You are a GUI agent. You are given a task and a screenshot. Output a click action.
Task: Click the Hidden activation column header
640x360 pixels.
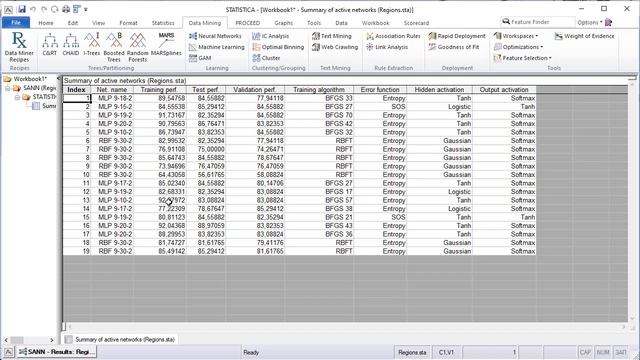click(x=439, y=89)
